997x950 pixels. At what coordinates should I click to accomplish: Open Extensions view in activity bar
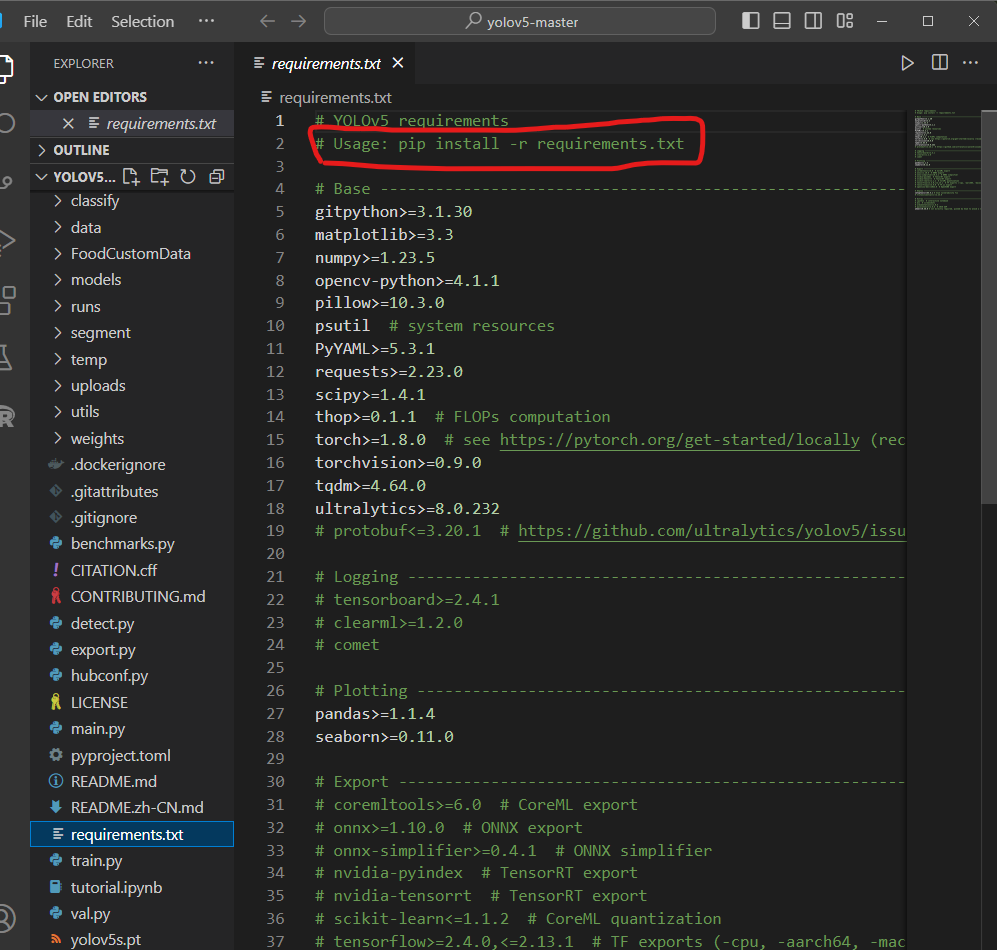click(7, 299)
